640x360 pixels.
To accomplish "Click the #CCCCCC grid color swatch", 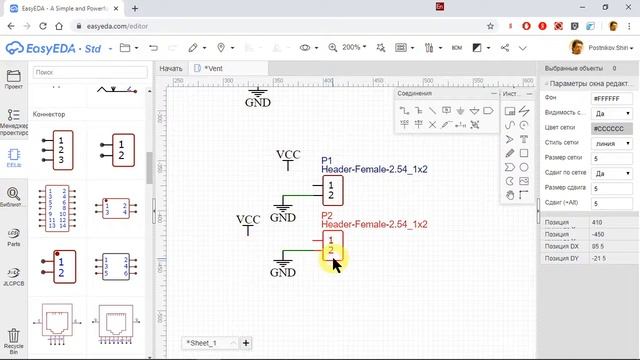I will click(x=612, y=129).
